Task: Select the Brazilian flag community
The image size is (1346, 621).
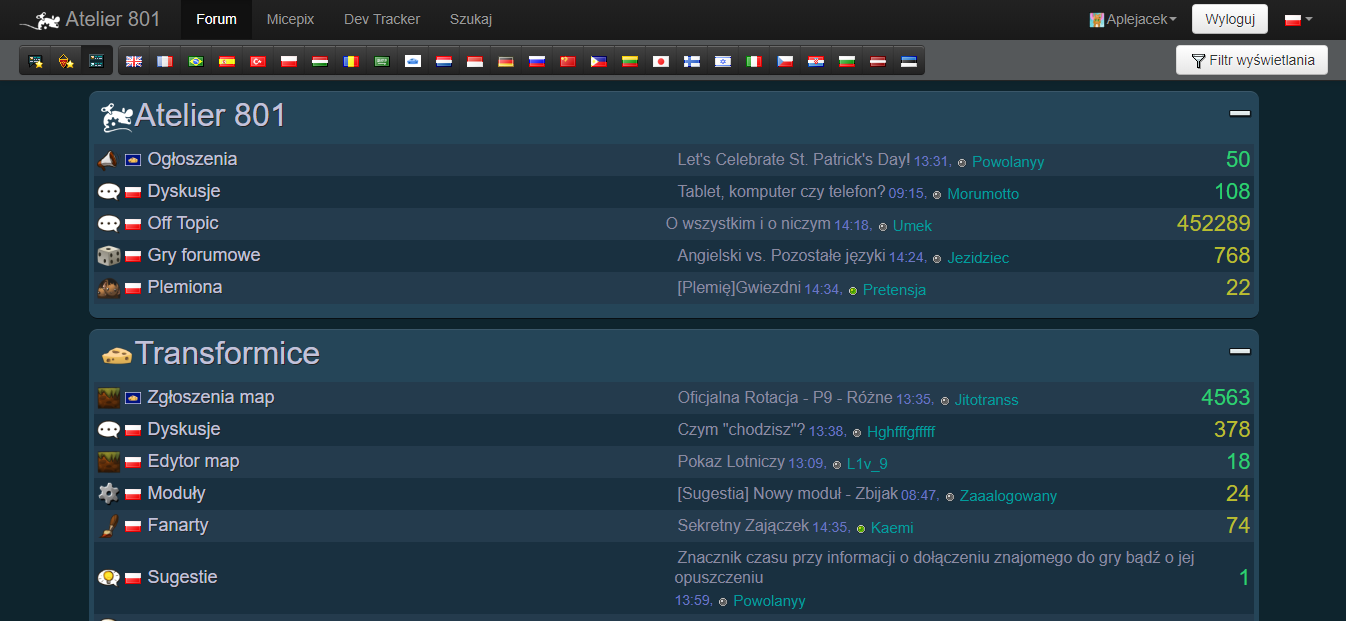Action: pos(196,61)
